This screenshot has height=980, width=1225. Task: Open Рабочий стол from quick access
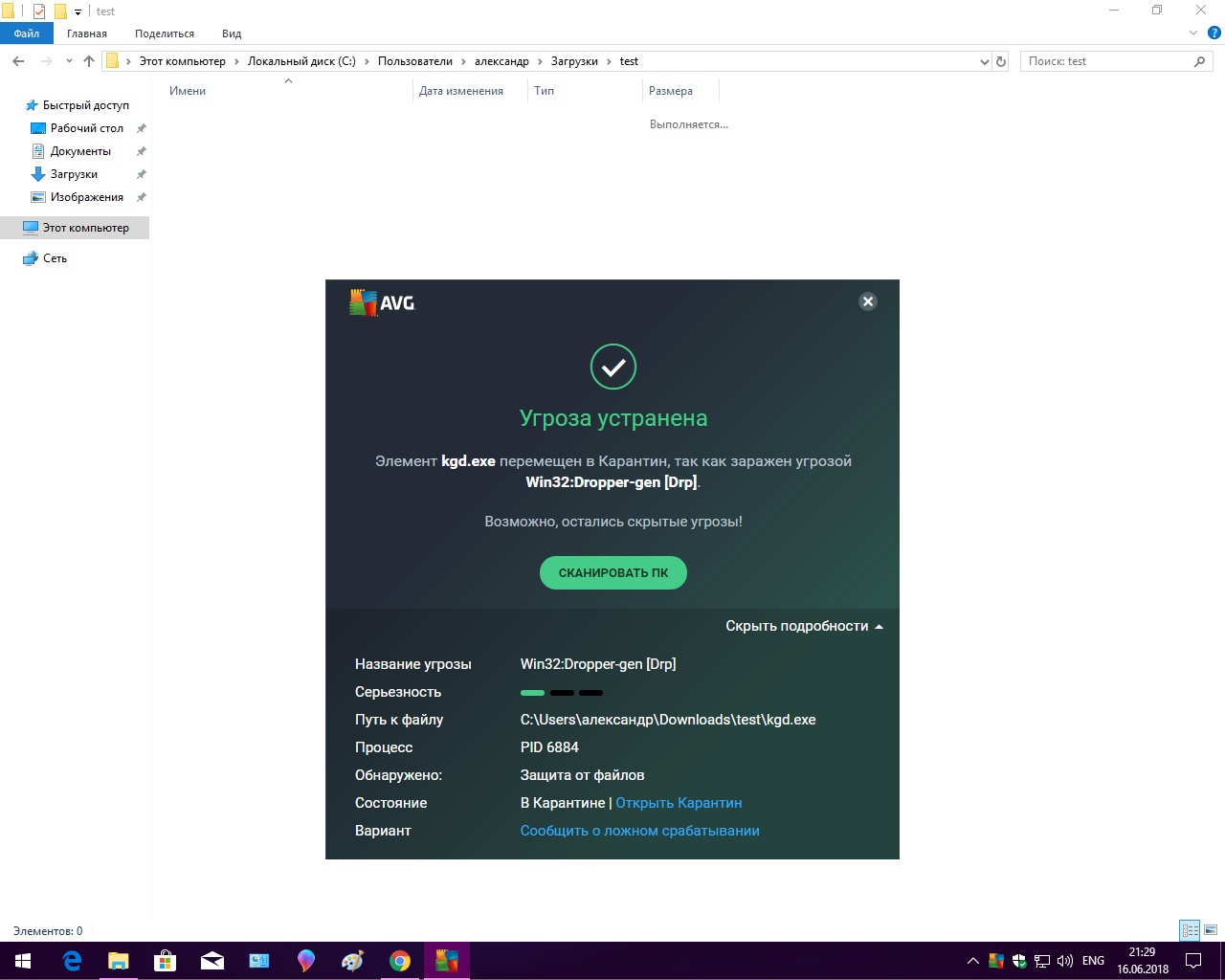(x=86, y=128)
